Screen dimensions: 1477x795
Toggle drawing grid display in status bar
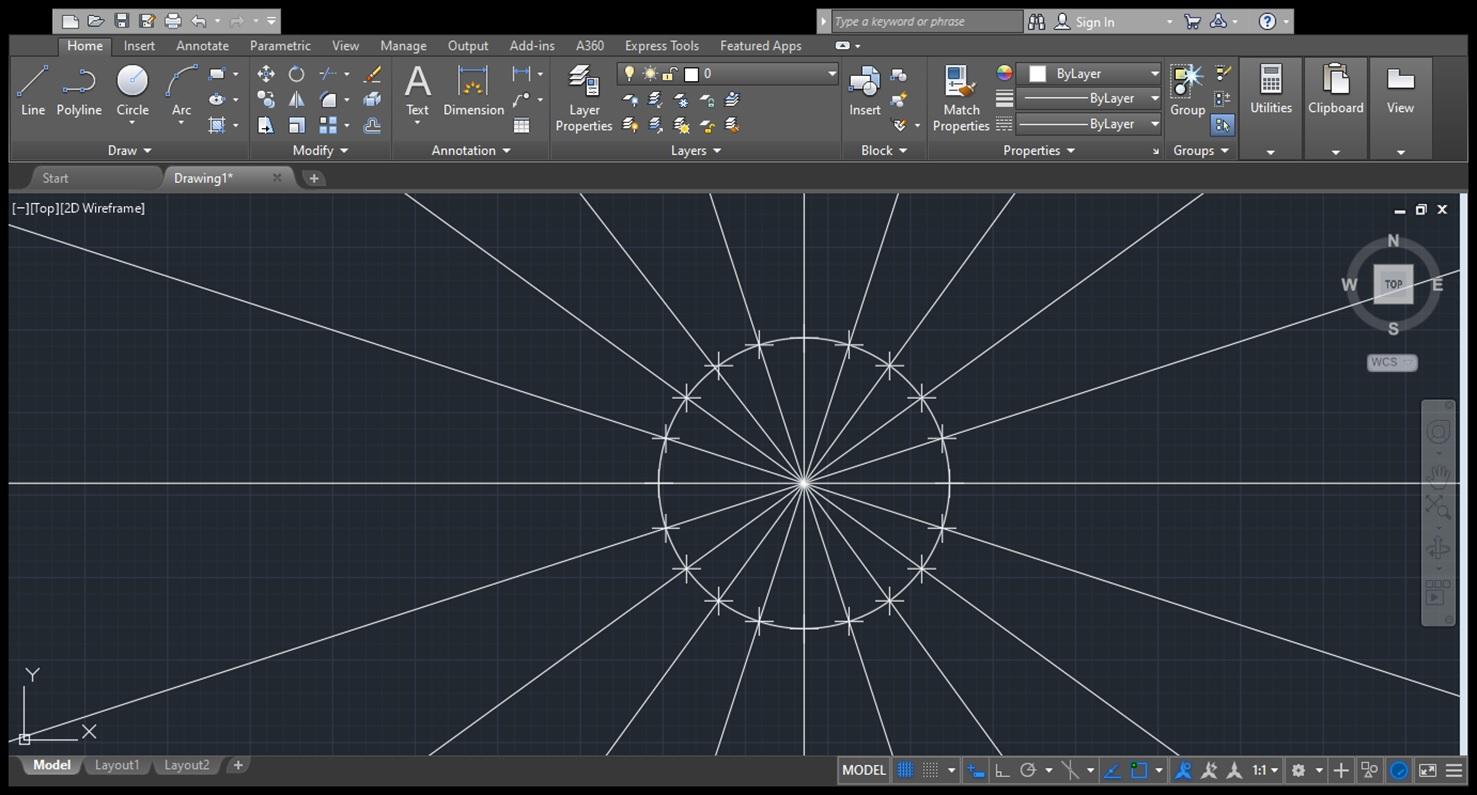(x=905, y=770)
